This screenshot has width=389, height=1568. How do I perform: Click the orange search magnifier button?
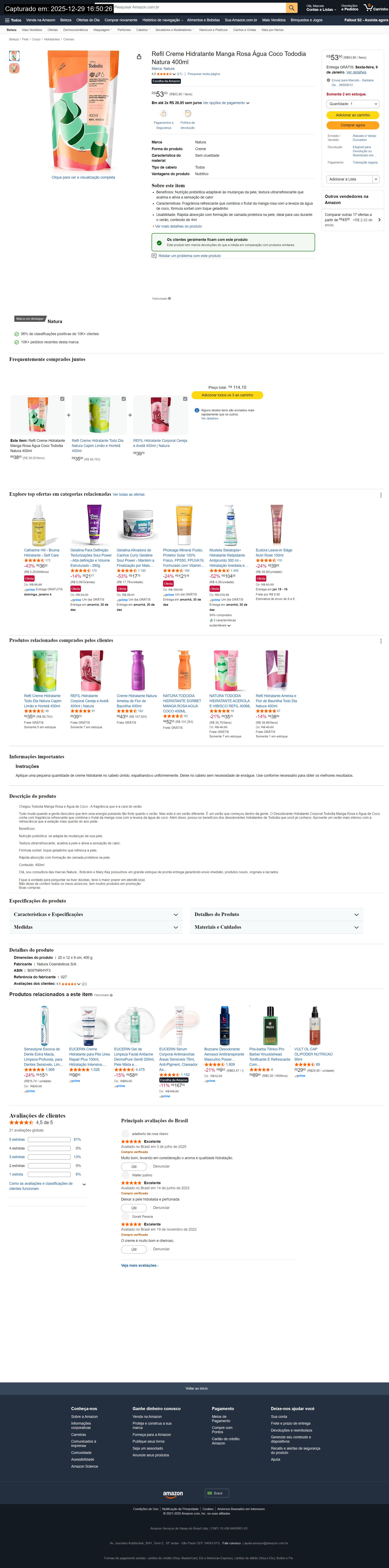click(292, 7)
